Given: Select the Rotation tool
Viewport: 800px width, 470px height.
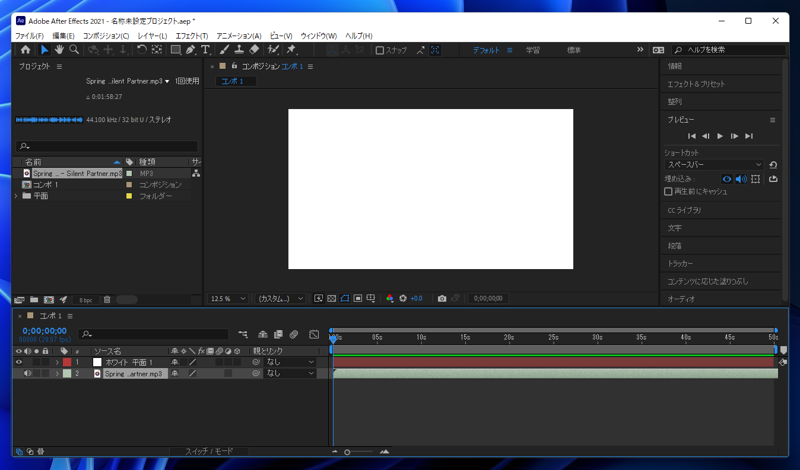Looking at the screenshot, I should [141, 50].
